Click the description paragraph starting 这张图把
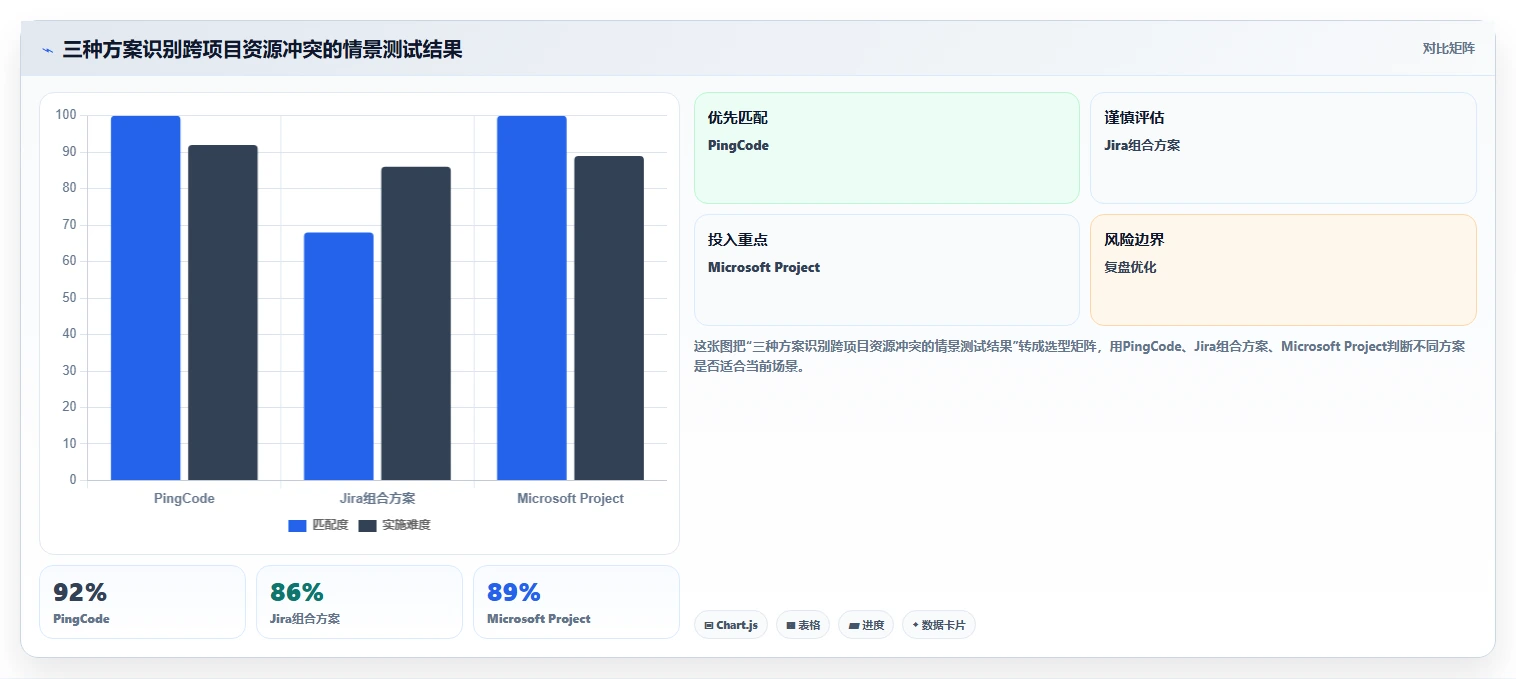This screenshot has height=679, width=1516. [1080, 356]
